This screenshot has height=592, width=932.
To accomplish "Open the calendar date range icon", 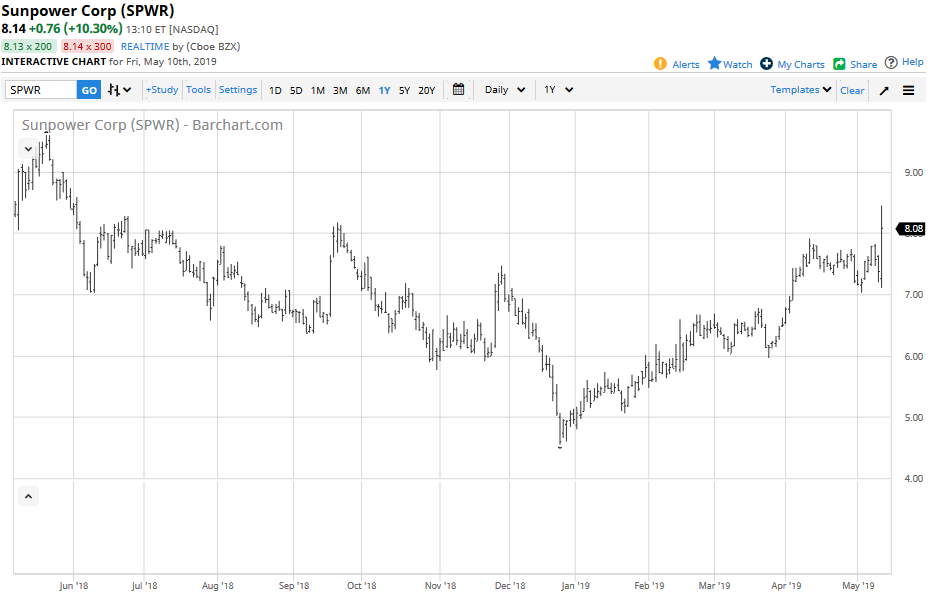I will tap(458, 89).
